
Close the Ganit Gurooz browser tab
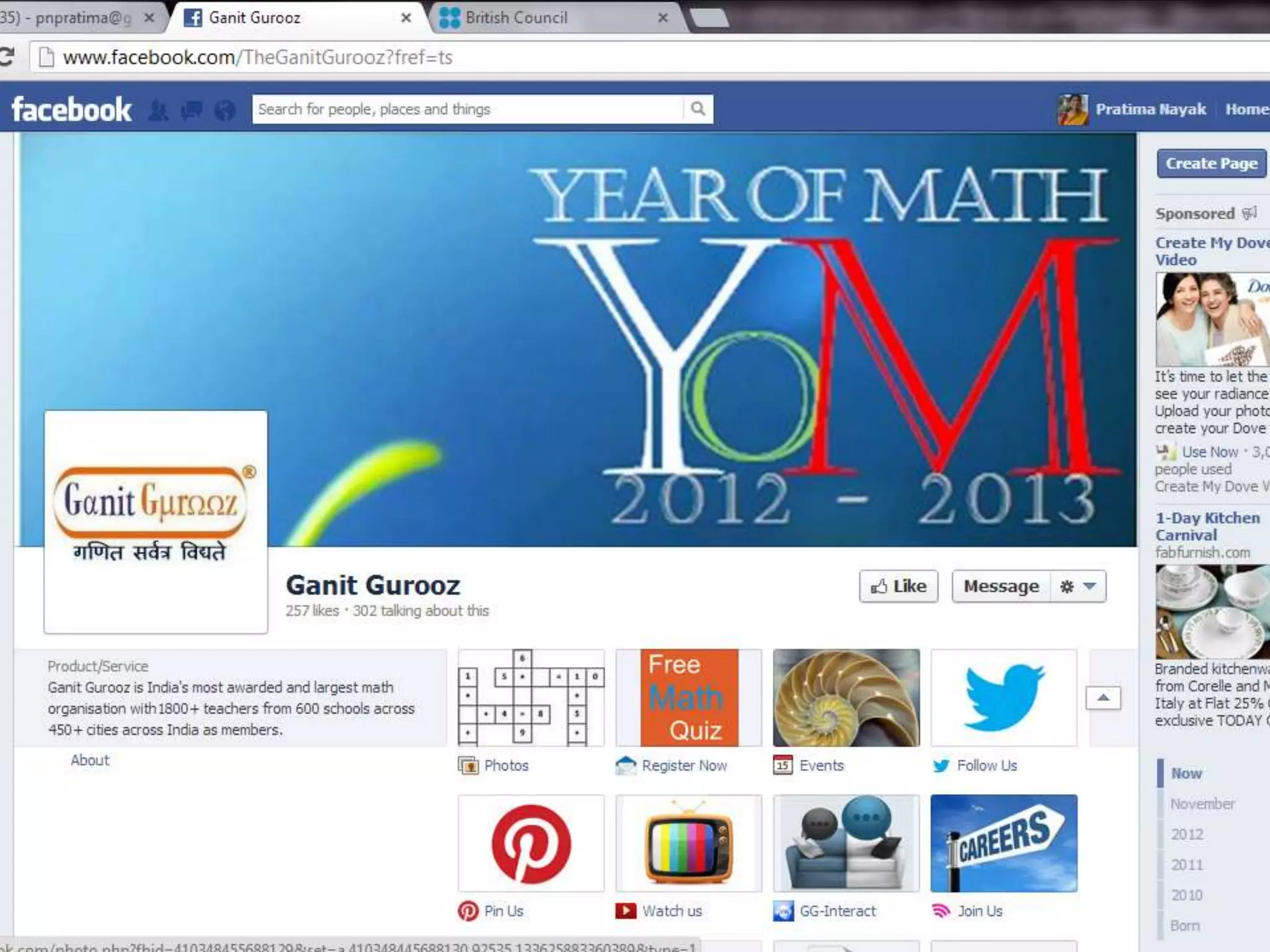tap(406, 17)
